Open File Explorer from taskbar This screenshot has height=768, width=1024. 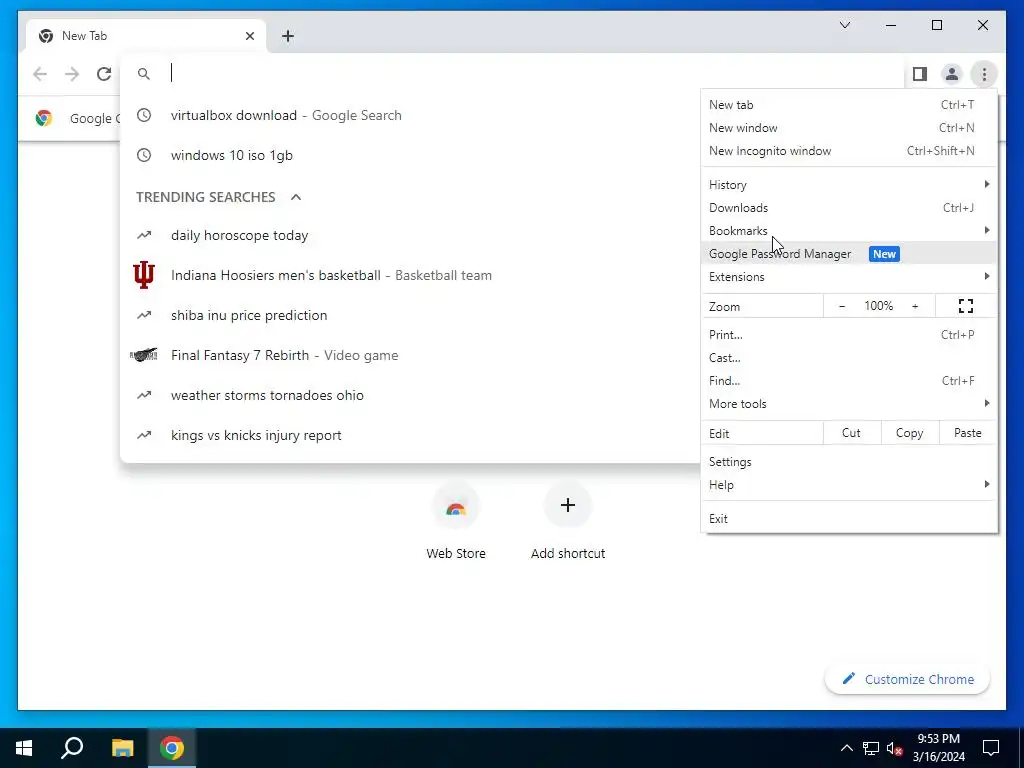pyautogui.click(x=122, y=748)
